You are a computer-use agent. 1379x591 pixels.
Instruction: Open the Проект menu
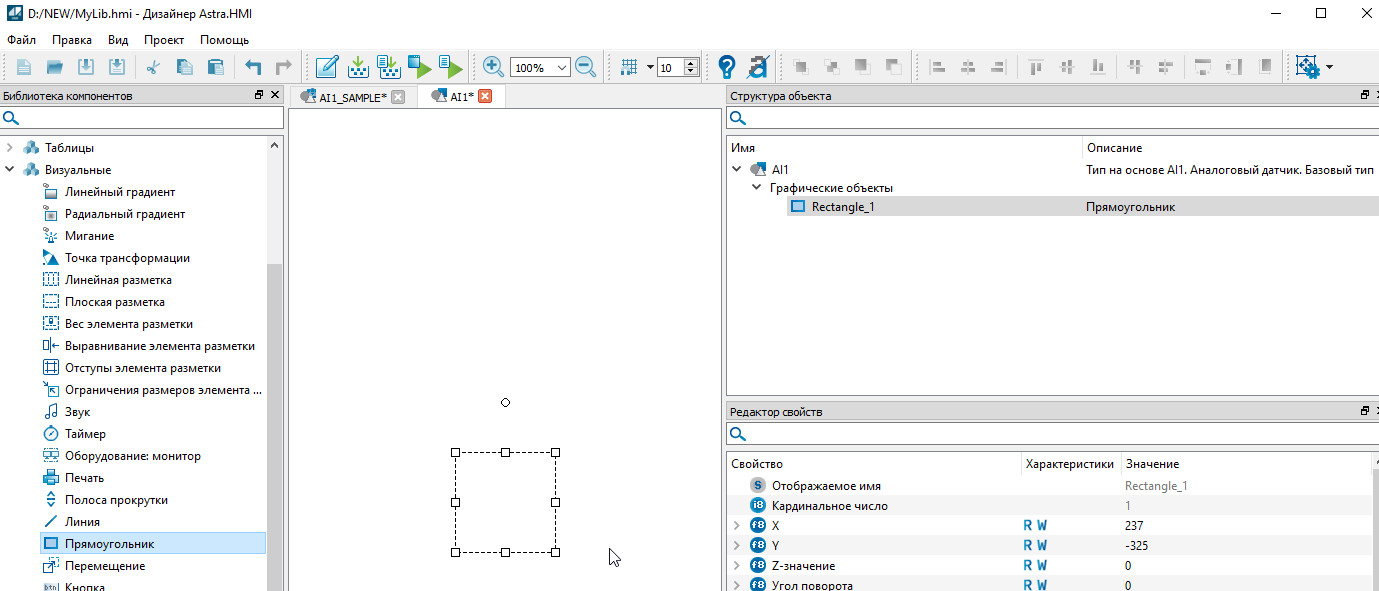coord(163,40)
